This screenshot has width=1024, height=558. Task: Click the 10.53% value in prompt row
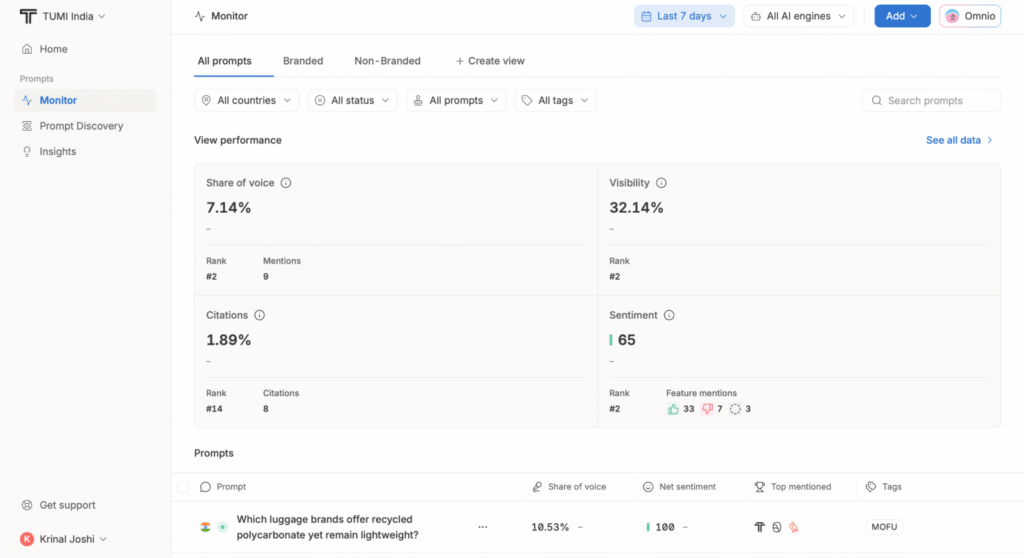[x=550, y=527]
